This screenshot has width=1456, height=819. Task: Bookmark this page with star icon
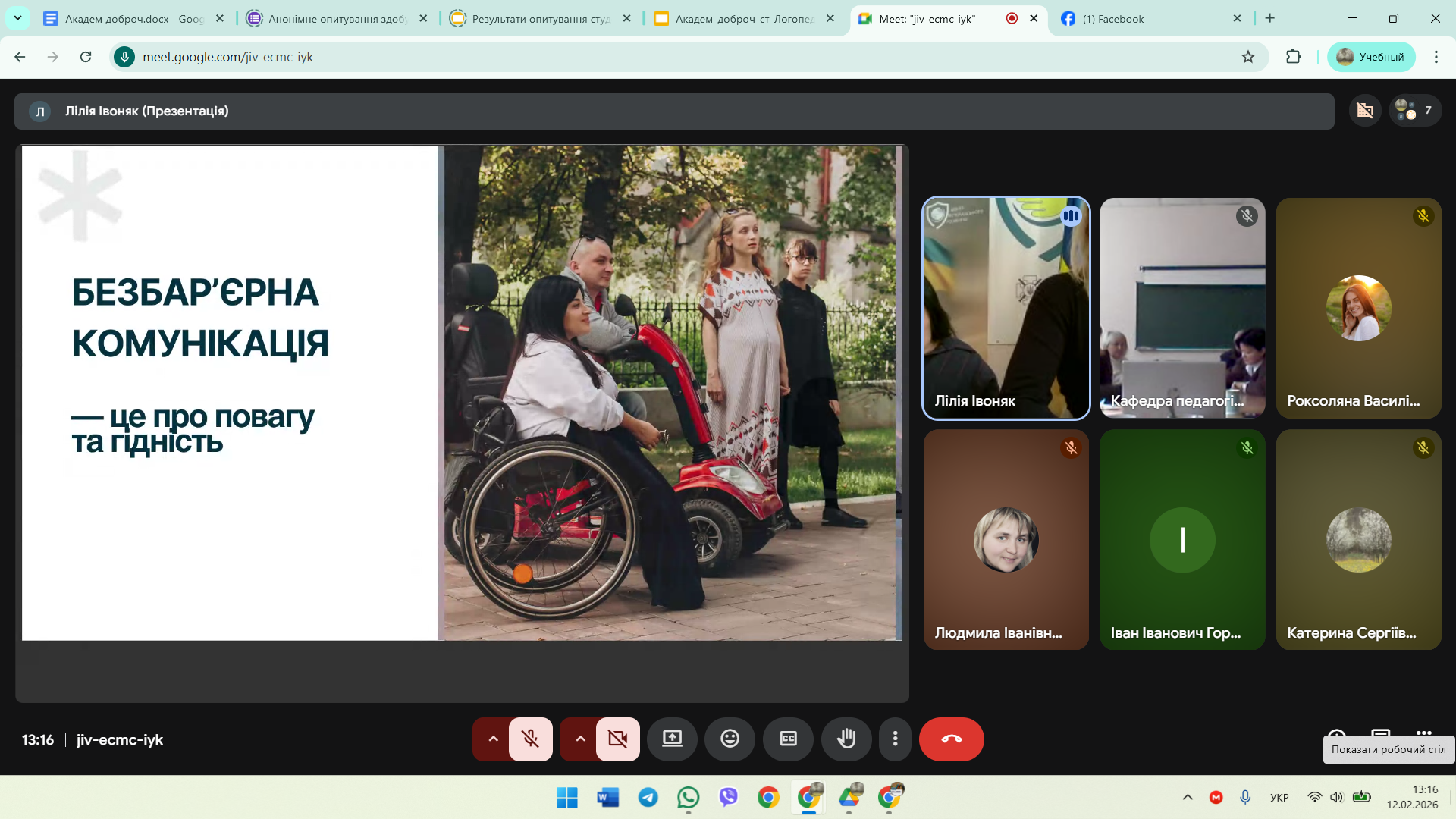pos(1248,57)
